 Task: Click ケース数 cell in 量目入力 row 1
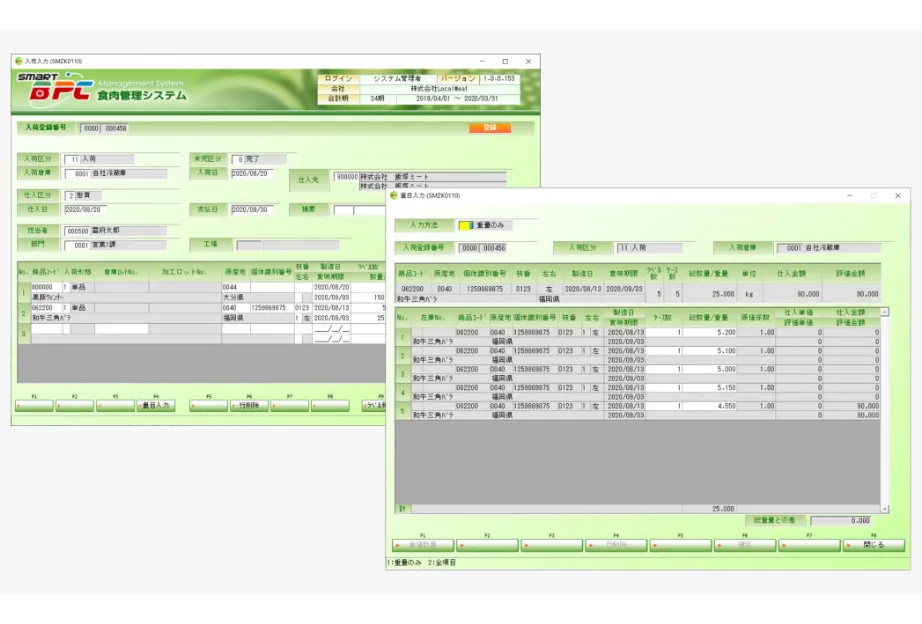(663, 332)
